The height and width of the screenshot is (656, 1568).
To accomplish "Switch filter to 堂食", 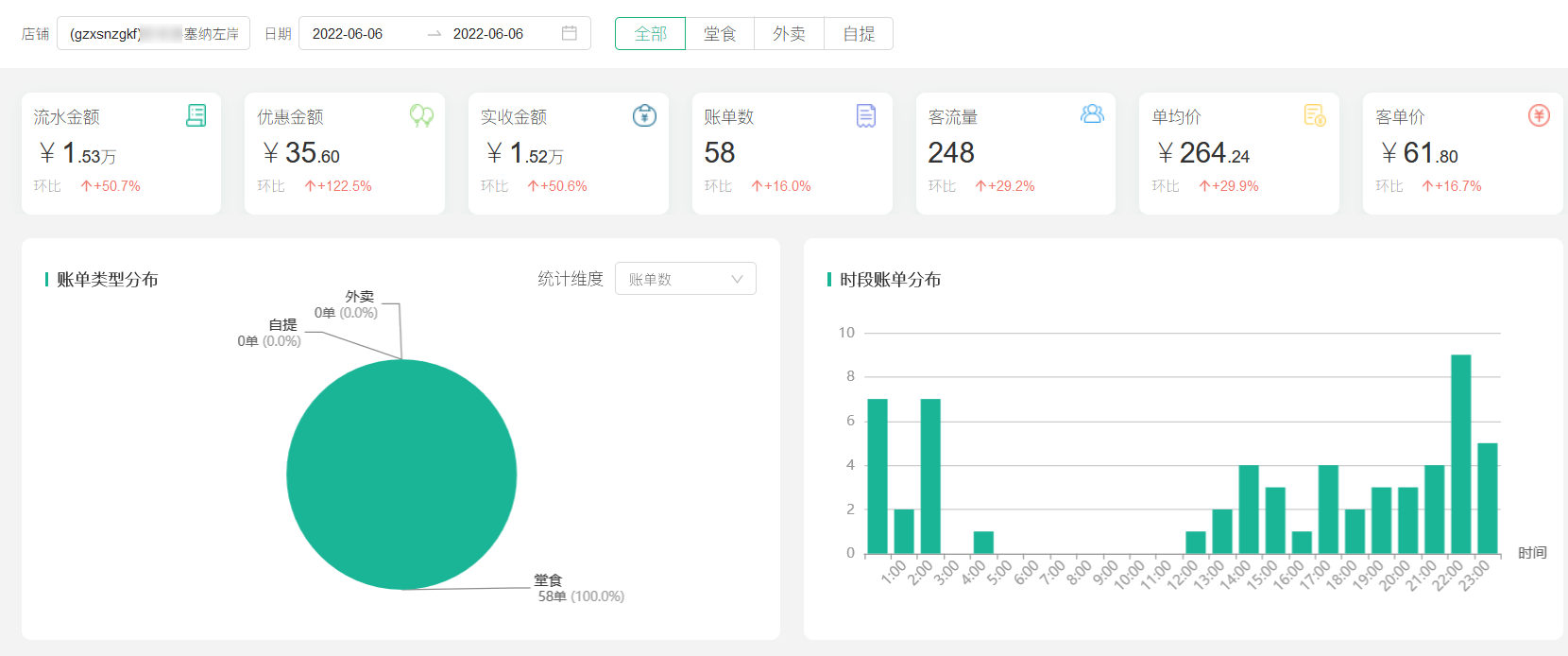I will point(720,34).
